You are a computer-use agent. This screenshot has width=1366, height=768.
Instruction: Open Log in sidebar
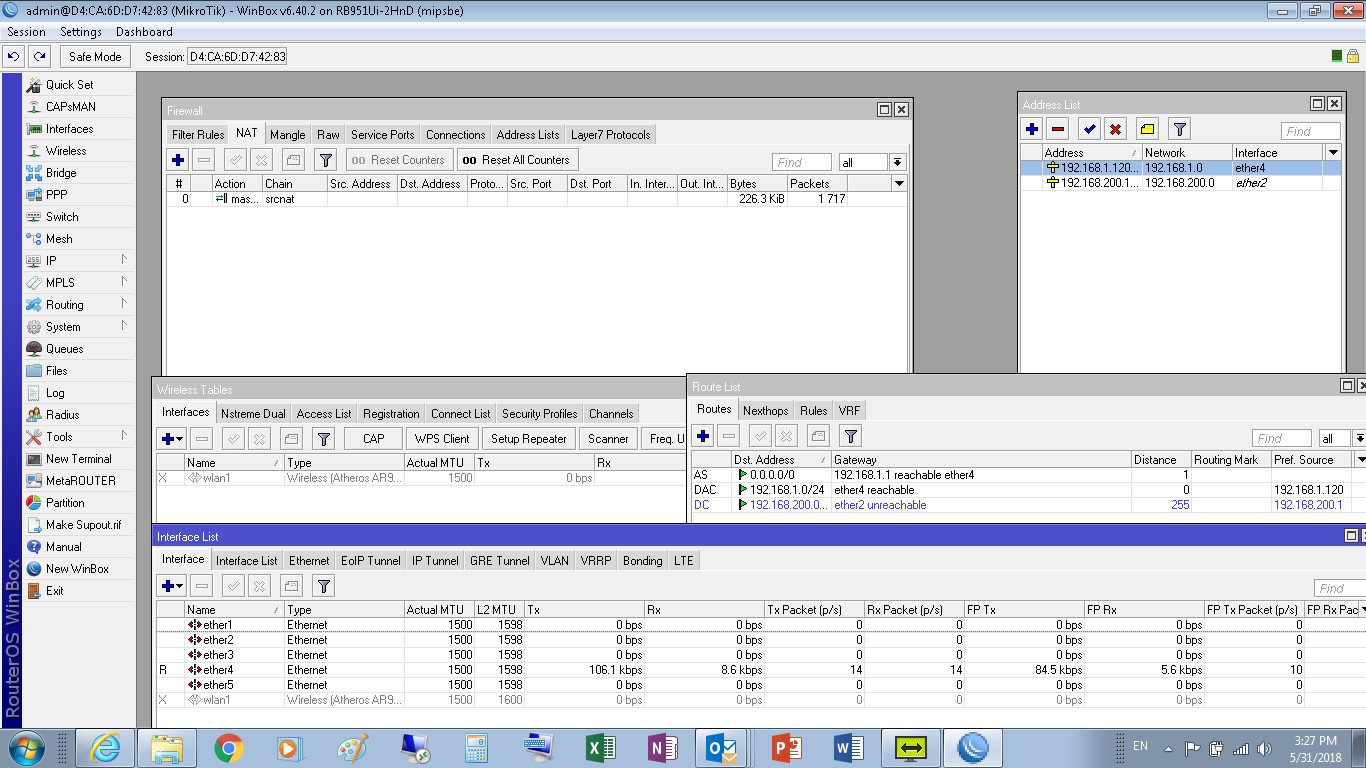coord(55,393)
